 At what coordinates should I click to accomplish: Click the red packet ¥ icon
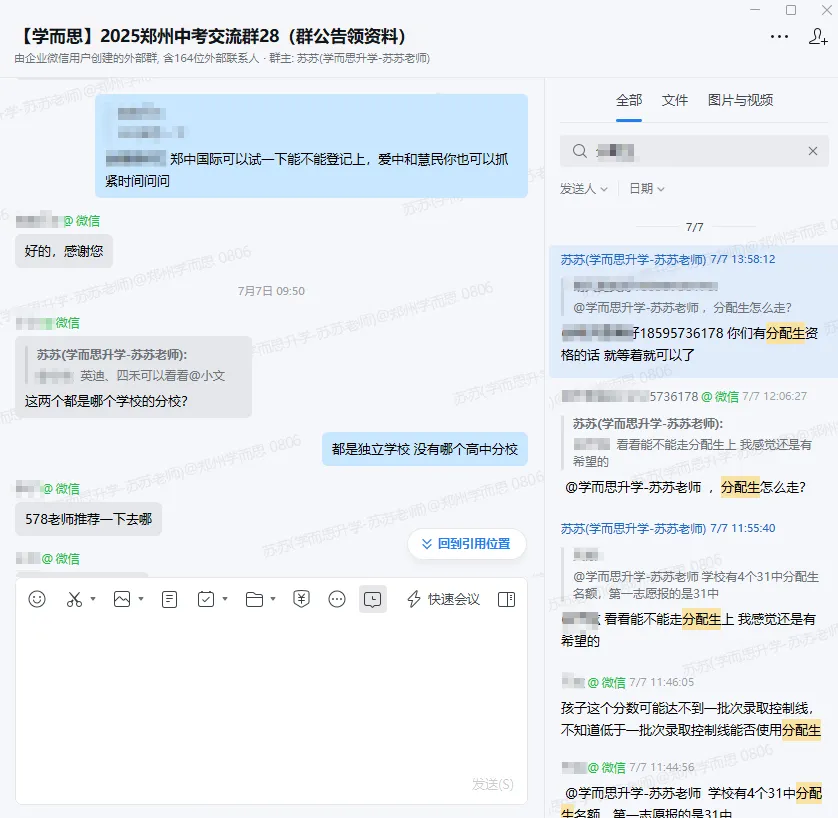pos(301,599)
